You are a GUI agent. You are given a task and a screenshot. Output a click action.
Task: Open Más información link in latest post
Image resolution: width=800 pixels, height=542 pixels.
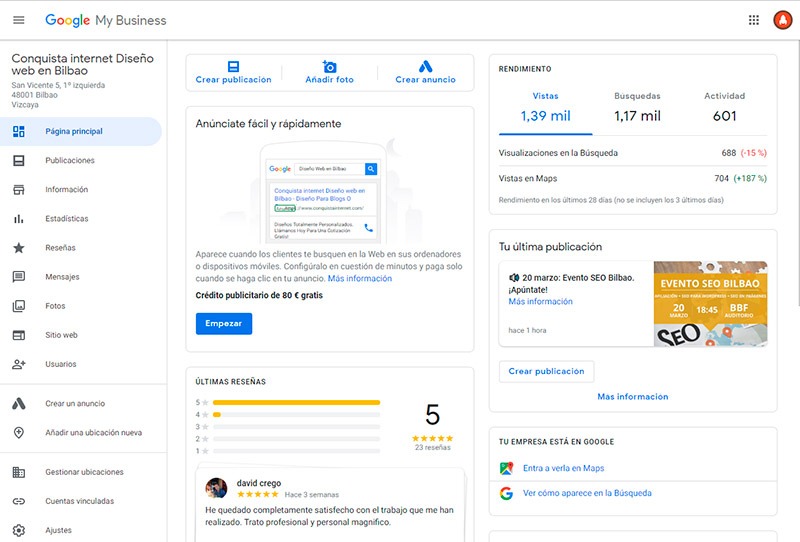pyautogui.click(x=540, y=302)
